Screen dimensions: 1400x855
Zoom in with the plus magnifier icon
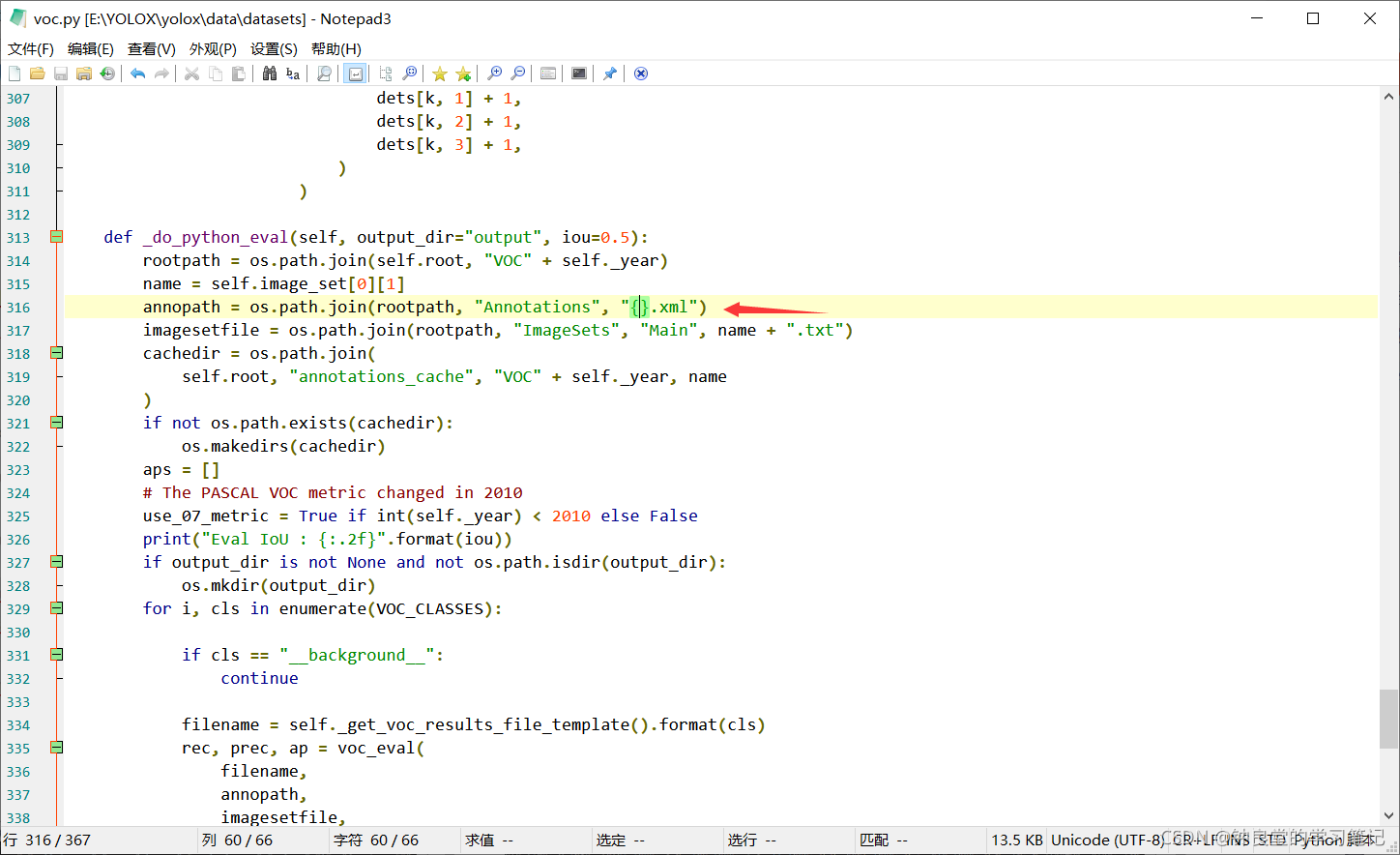coord(494,74)
